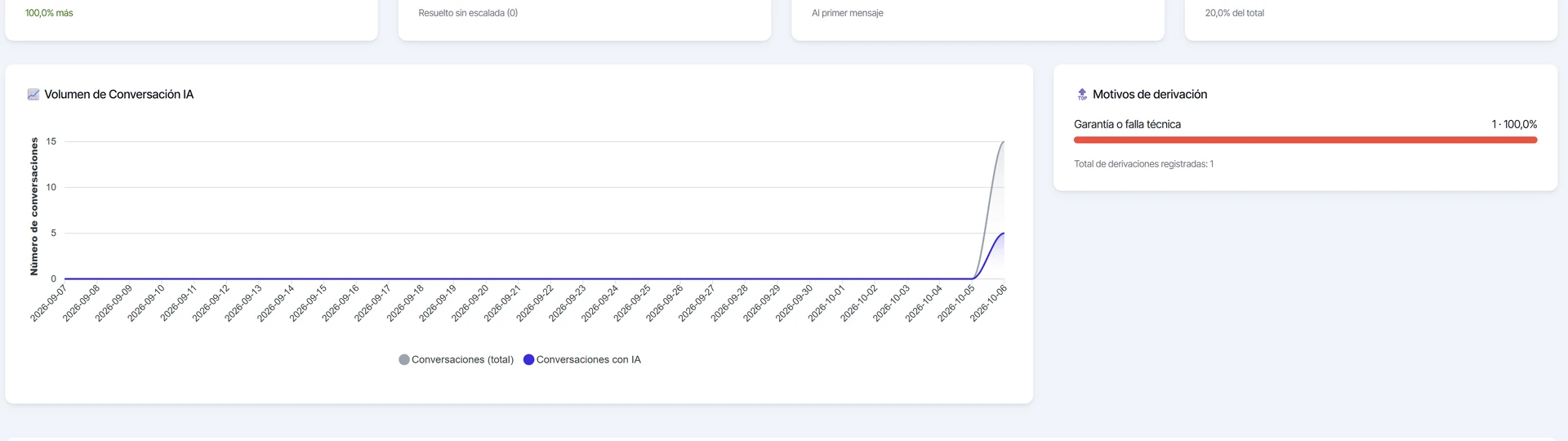Click the Al primer mensaje caption
The height and width of the screenshot is (441, 1568).
(x=847, y=13)
